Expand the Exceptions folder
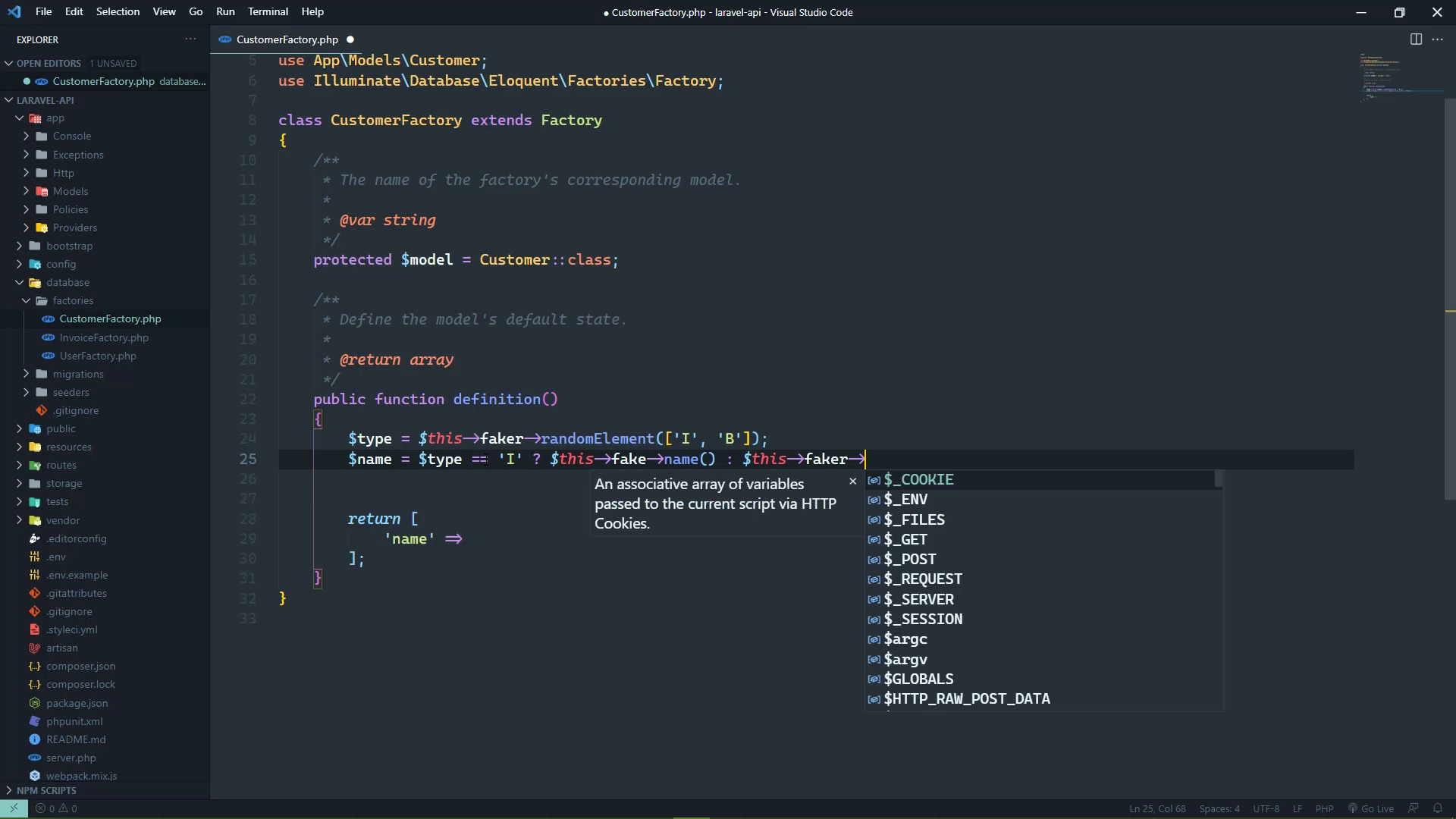The height and width of the screenshot is (819, 1456). click(78, 155)
